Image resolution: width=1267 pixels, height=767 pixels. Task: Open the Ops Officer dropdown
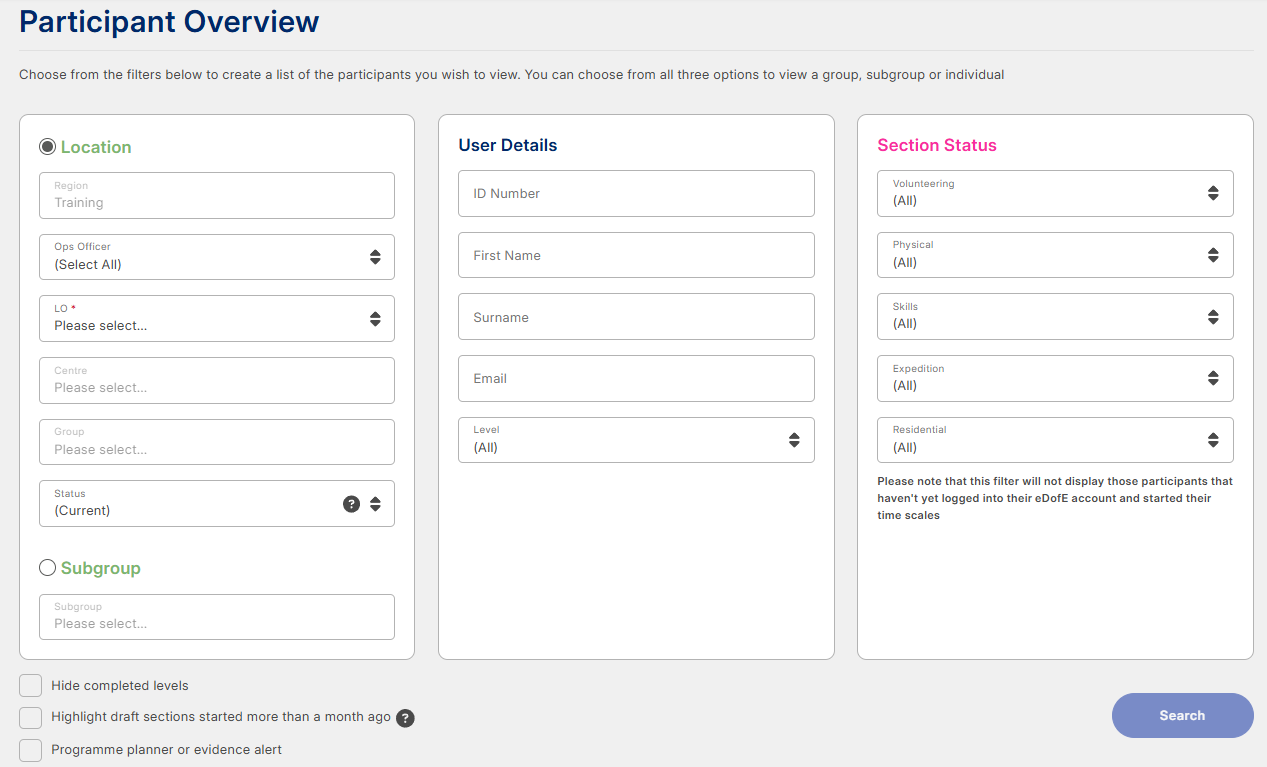217,257
